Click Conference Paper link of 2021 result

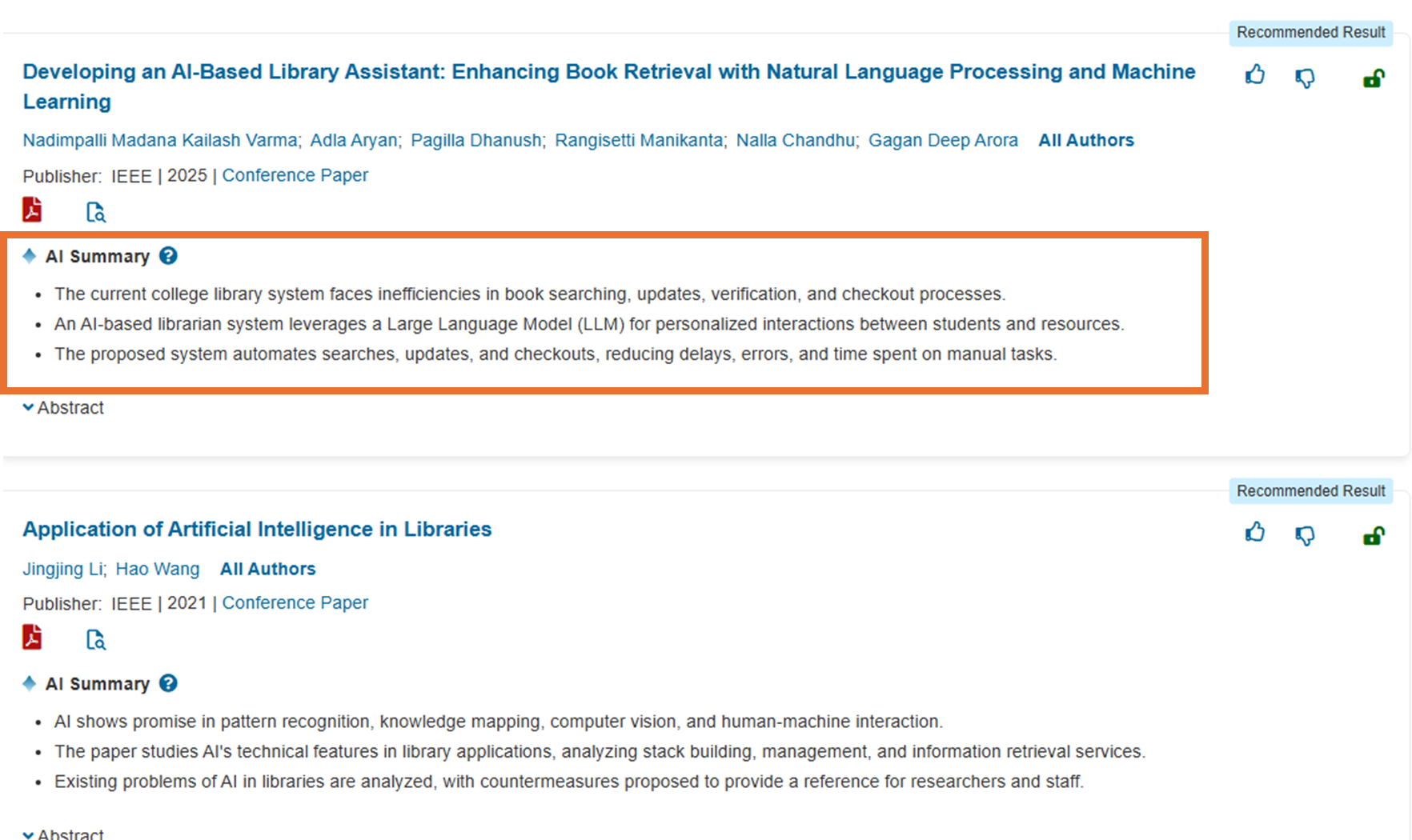click(295, 603)
